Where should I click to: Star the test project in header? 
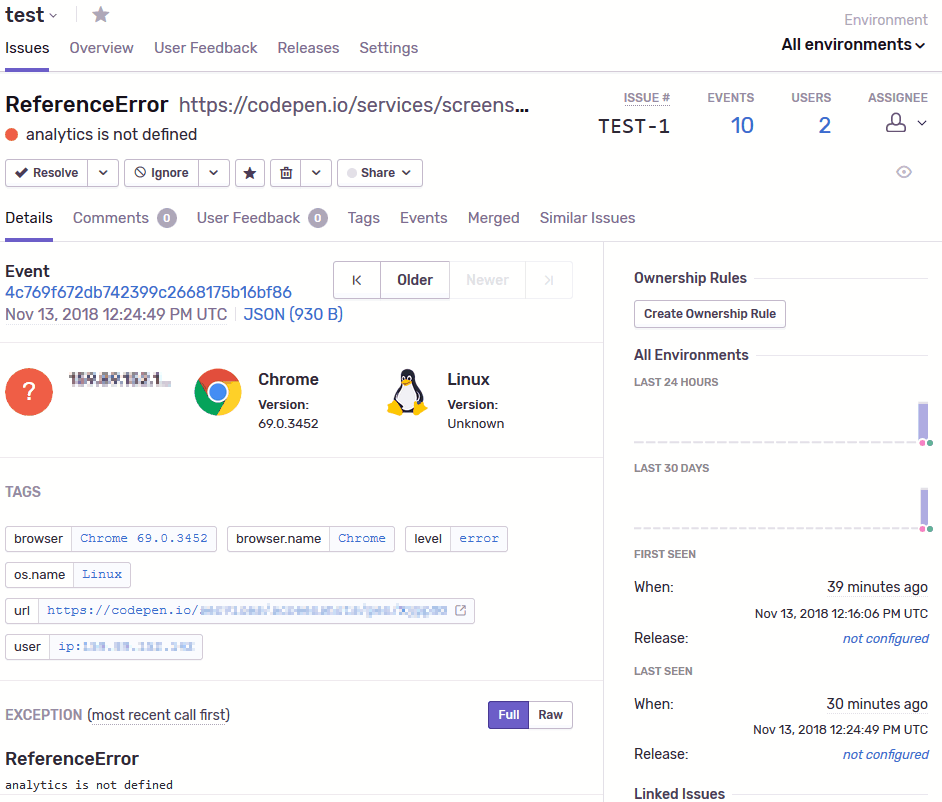[x=101, y=15]
